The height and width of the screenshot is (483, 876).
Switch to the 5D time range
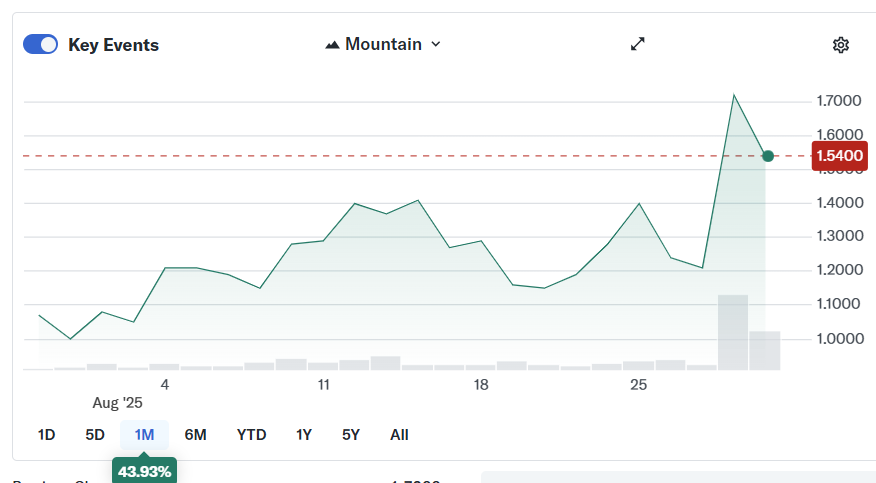click(95, 435)
